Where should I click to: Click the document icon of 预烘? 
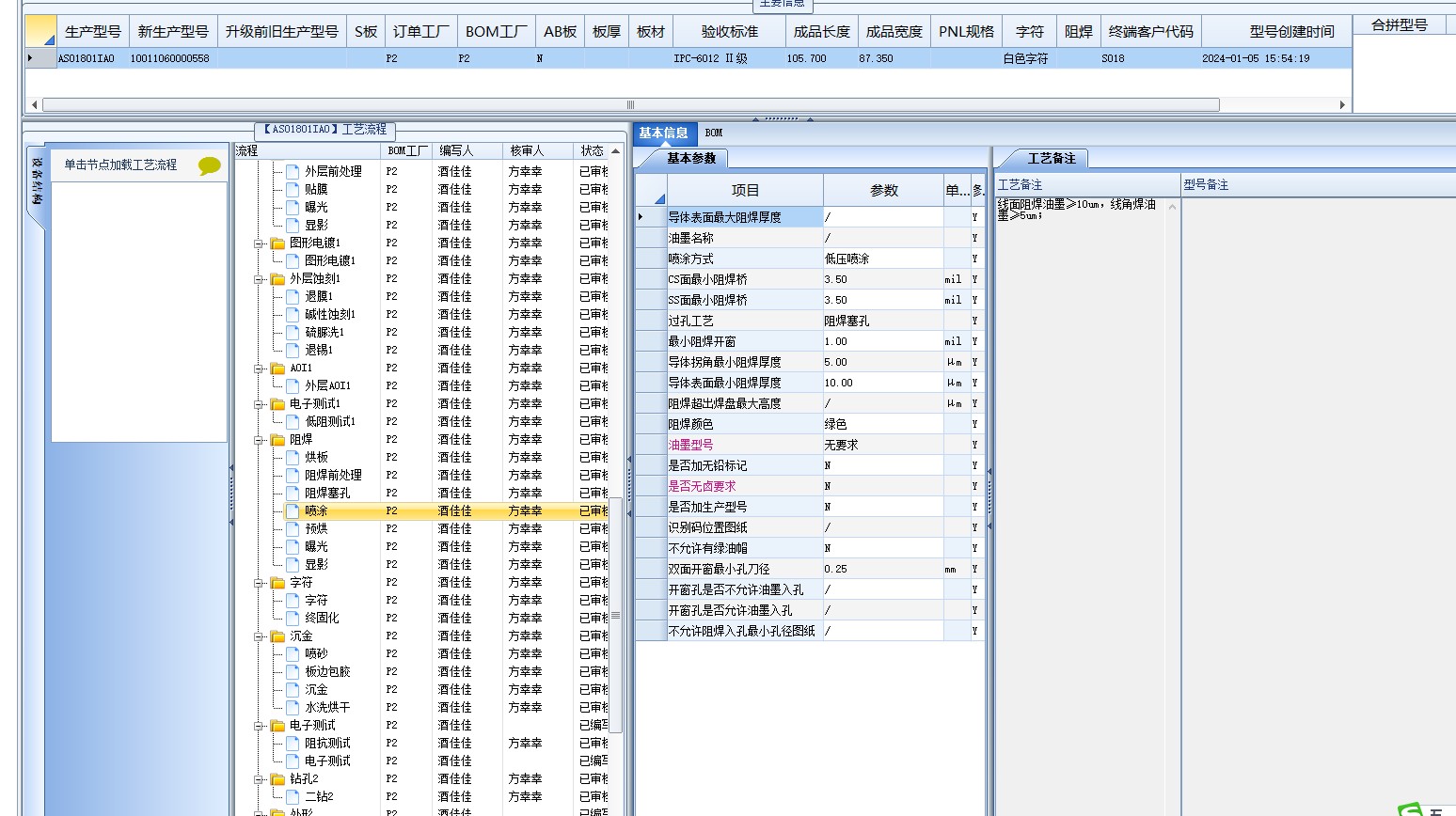click(293, 528)
